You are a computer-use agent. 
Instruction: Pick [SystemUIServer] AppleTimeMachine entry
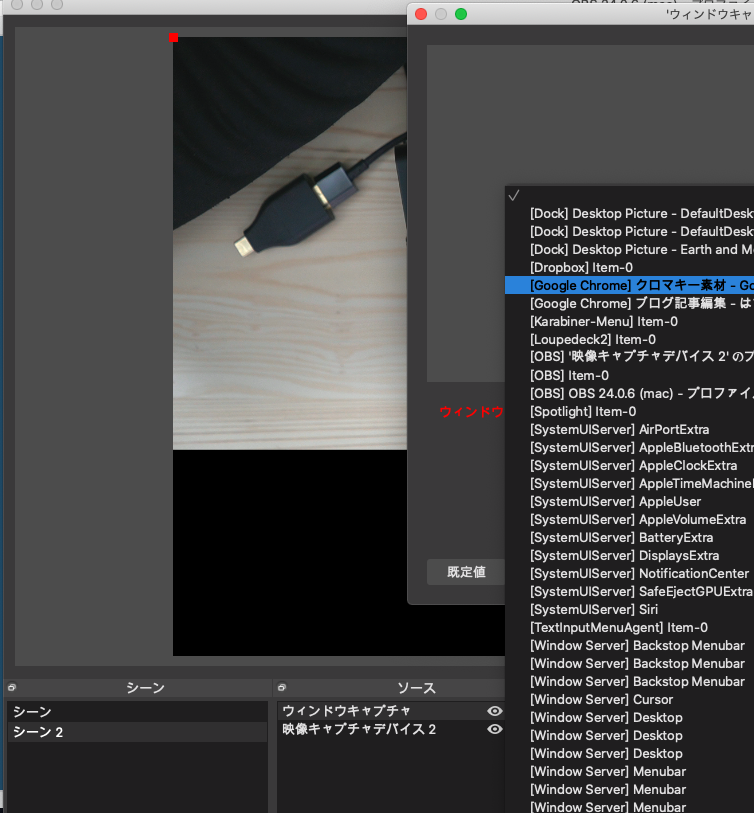coord(630,483)
